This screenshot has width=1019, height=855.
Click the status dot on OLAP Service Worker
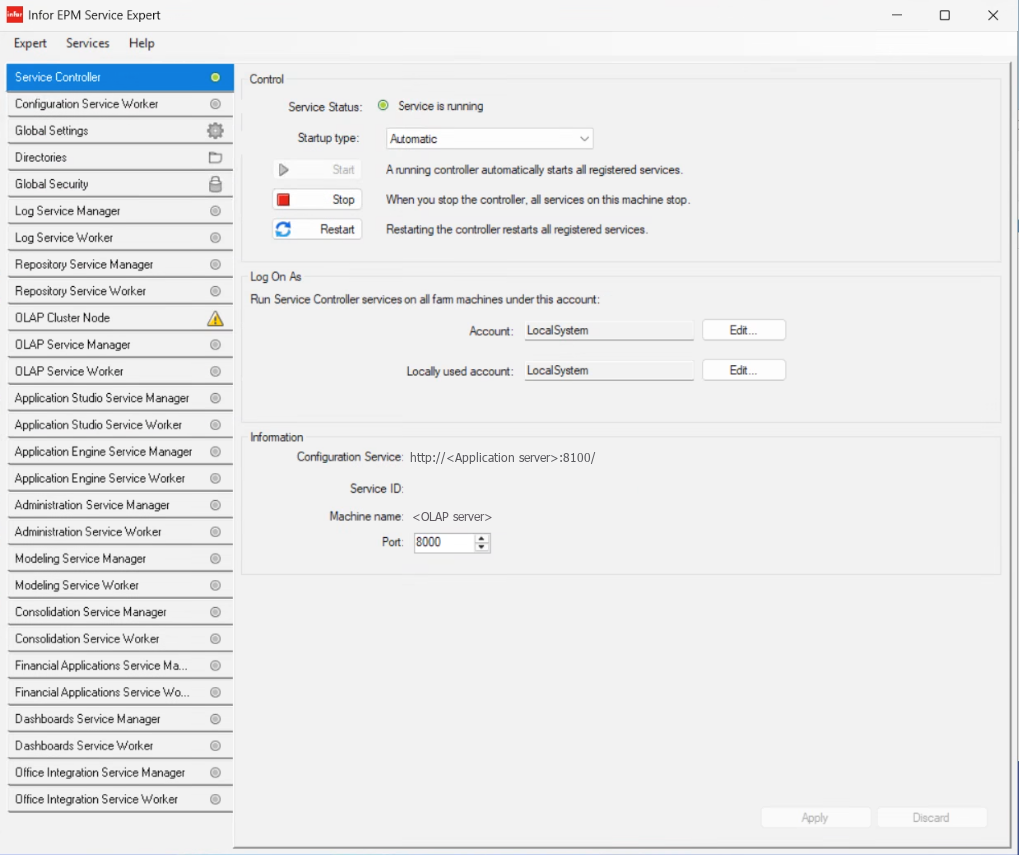click(x=215, y=372)
